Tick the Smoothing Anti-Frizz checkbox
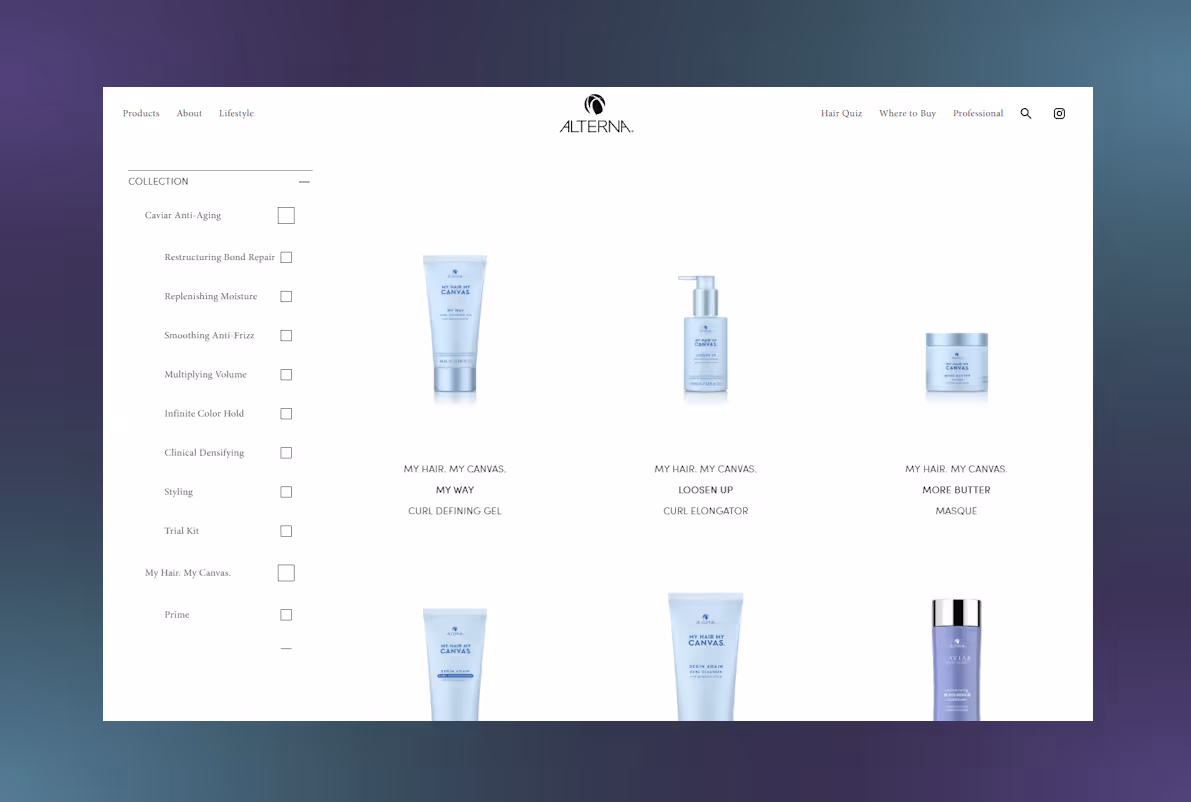This screenshot has width=1191, height=802. [x=286, y=336]
